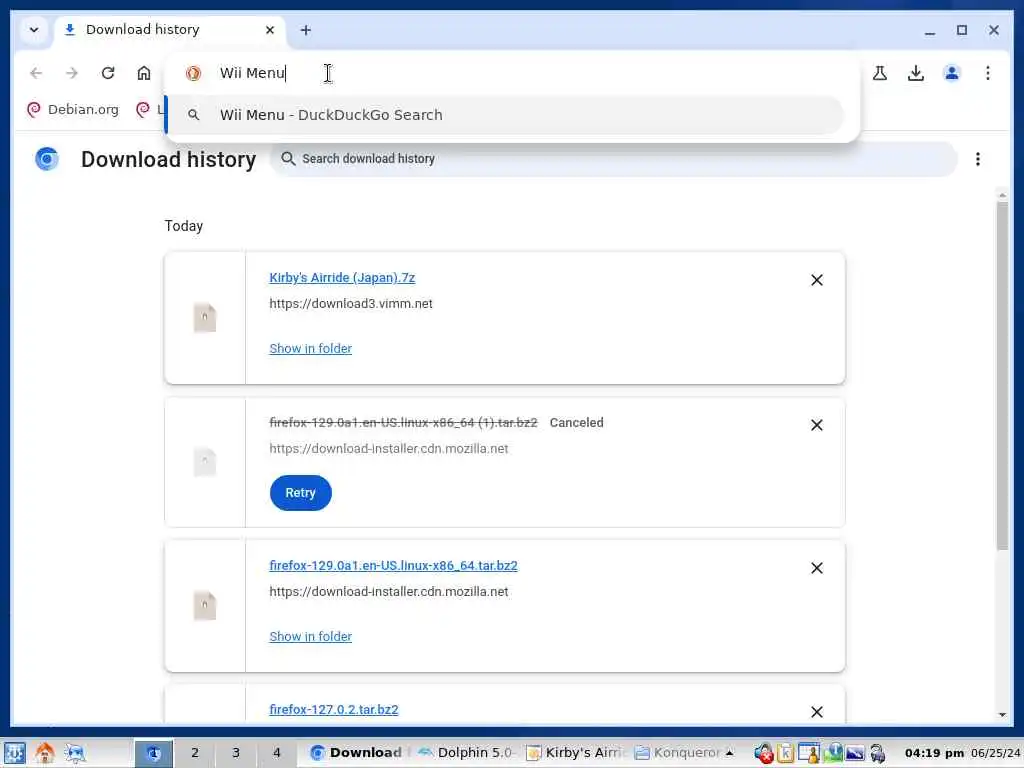Go forward using the forward arrow
The image size is (1024, 768).
[72, 73]
